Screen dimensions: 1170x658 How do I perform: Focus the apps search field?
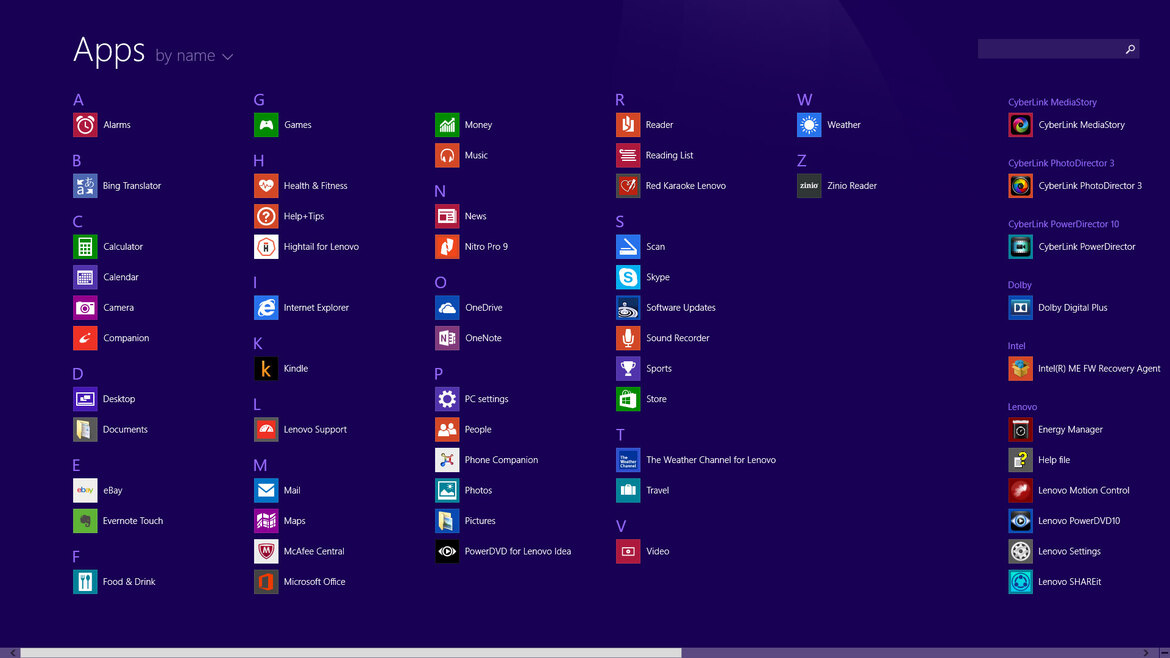pyautogui.click(x=1058, y=49)
